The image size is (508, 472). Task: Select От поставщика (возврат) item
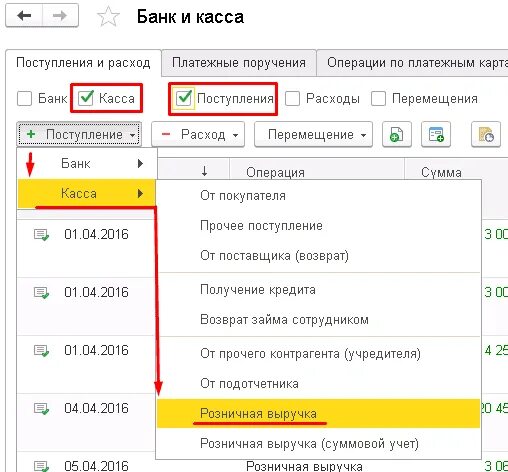click(318, 256)
